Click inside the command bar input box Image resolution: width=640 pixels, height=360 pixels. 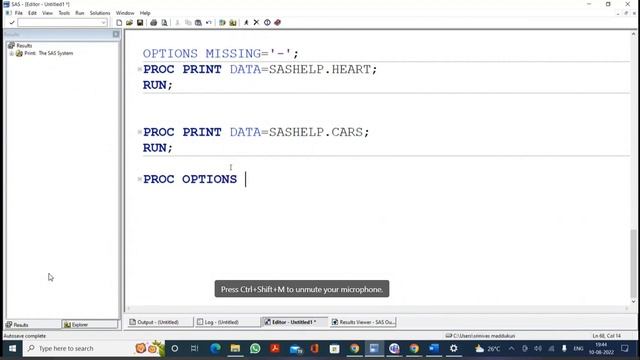(x=59, y=22)
